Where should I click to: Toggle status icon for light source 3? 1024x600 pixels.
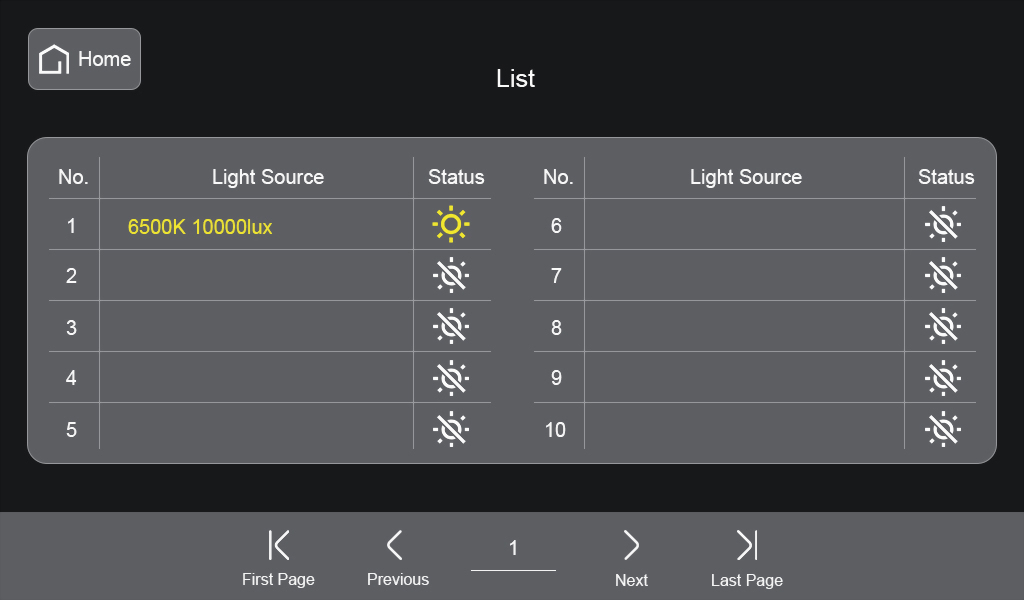pyautogui.click(x=451, y=327)
